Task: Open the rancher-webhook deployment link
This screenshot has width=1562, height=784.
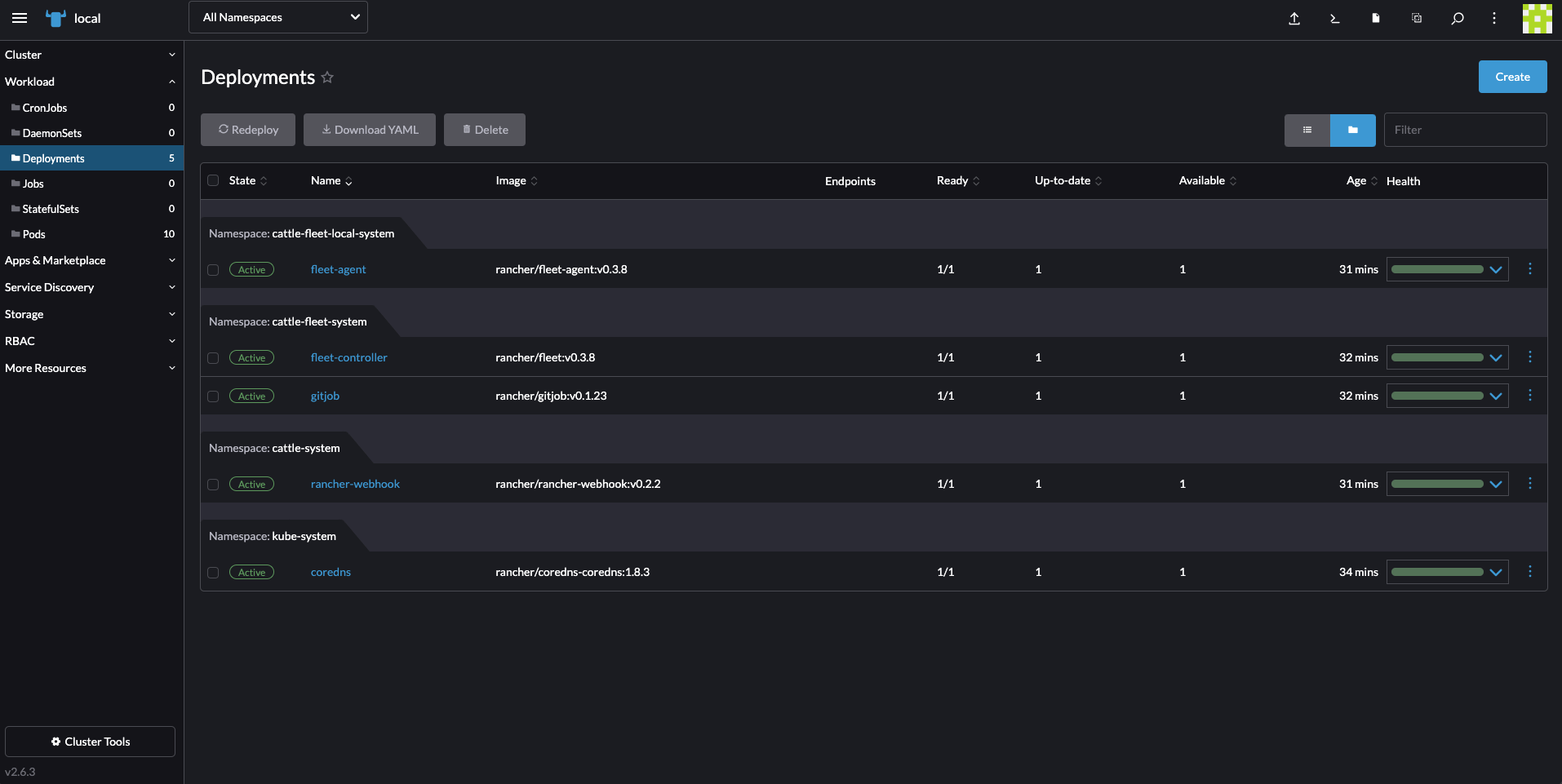Action: click(355, 485)
